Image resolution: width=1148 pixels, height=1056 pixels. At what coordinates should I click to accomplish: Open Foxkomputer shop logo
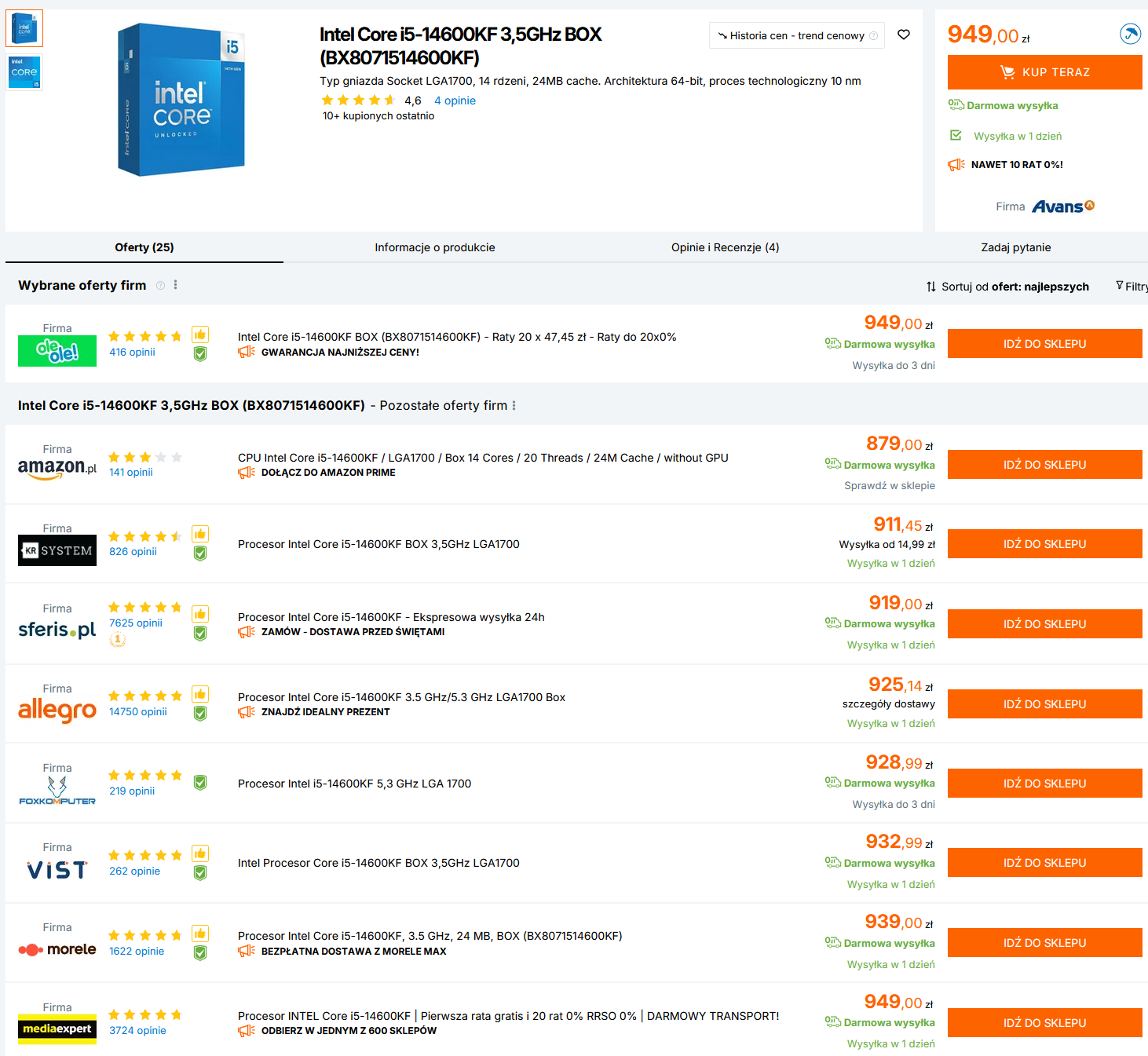pyautogui.click(x=57, y=791)
